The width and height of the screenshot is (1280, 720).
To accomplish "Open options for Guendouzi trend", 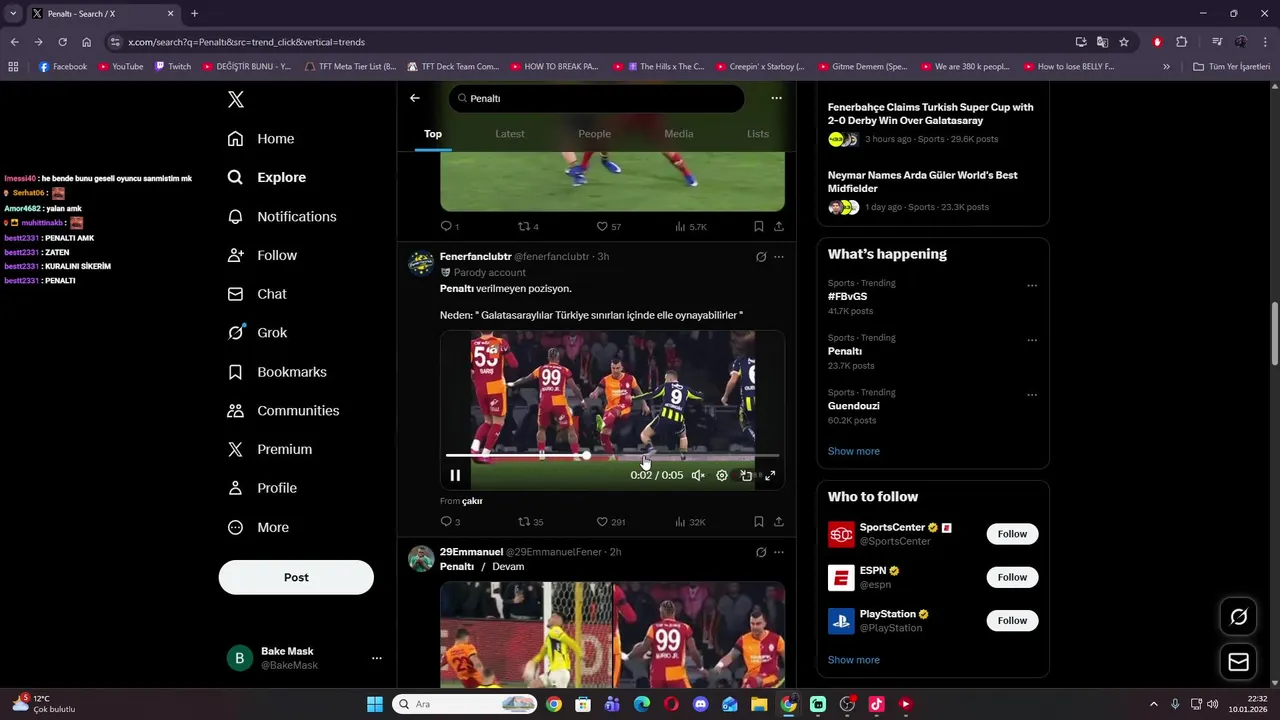I will pyautogui.click(x=1032, y=395).
